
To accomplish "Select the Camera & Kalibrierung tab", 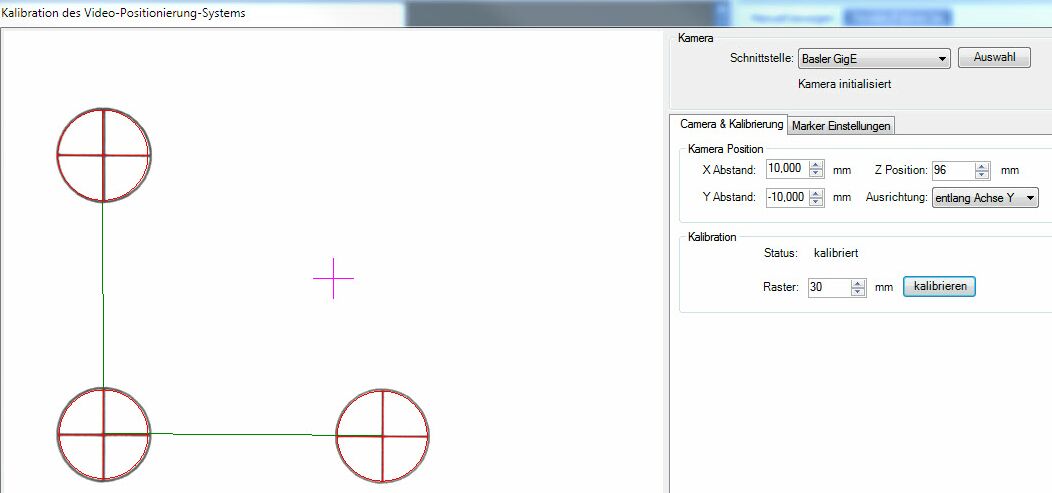I will [x=731, y=125].
